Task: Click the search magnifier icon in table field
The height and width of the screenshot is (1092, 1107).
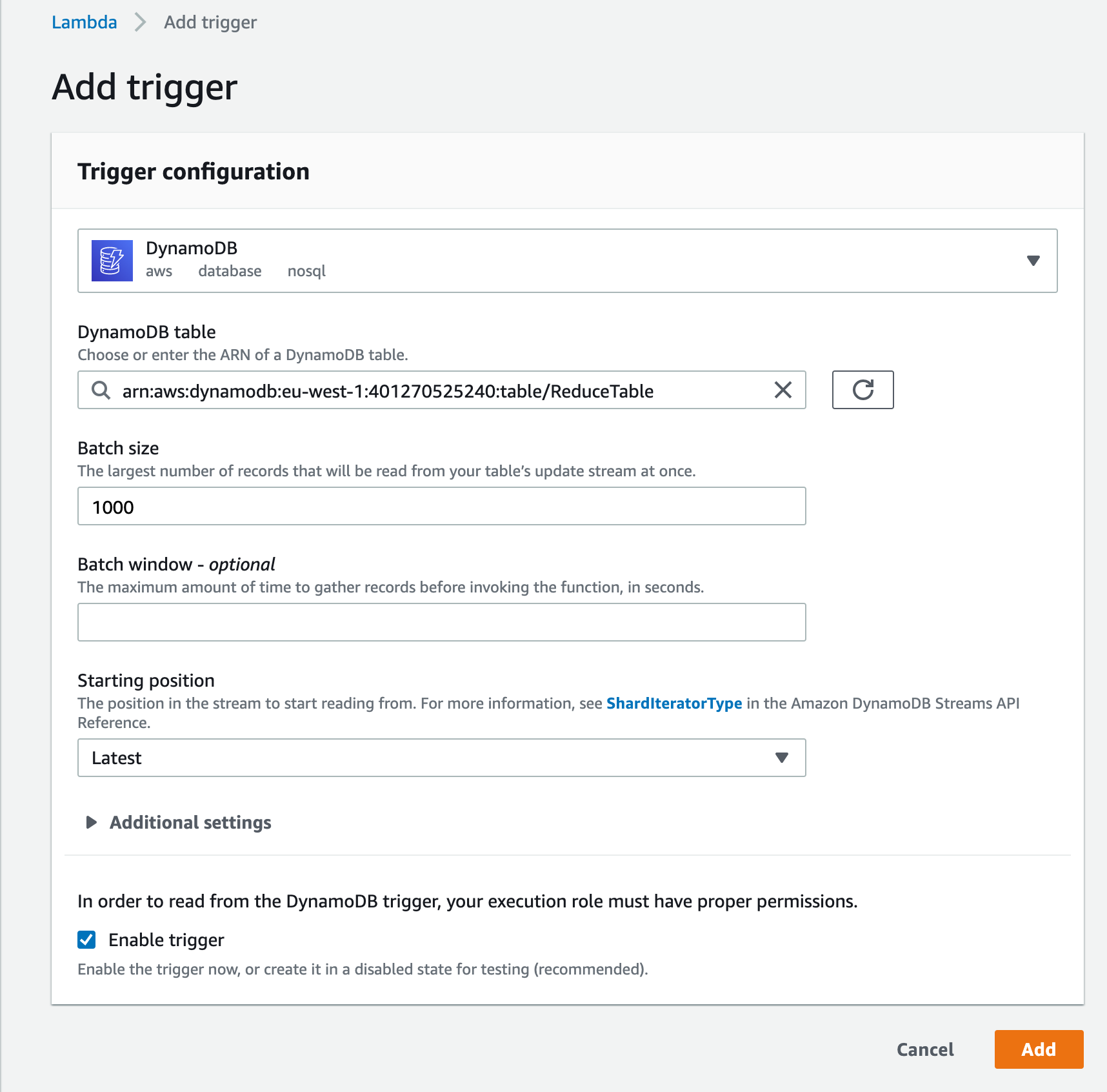Action: coord(101,390)
